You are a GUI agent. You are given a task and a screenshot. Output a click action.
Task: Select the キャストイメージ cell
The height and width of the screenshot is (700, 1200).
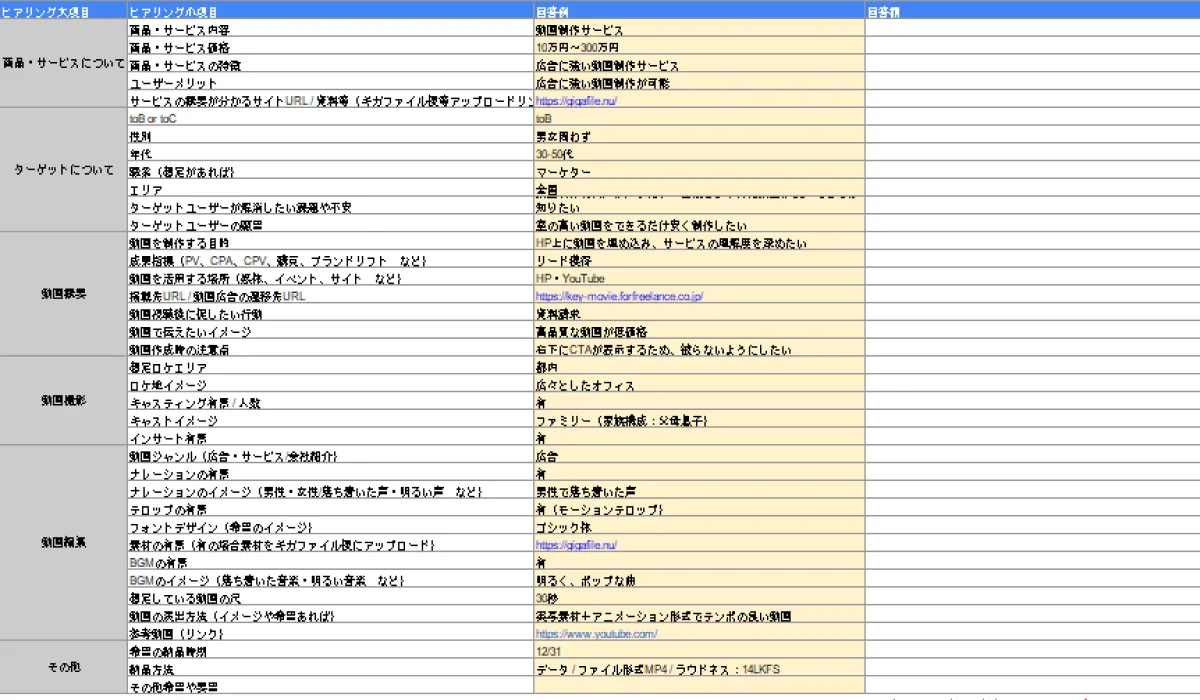[x=330, y=421]
